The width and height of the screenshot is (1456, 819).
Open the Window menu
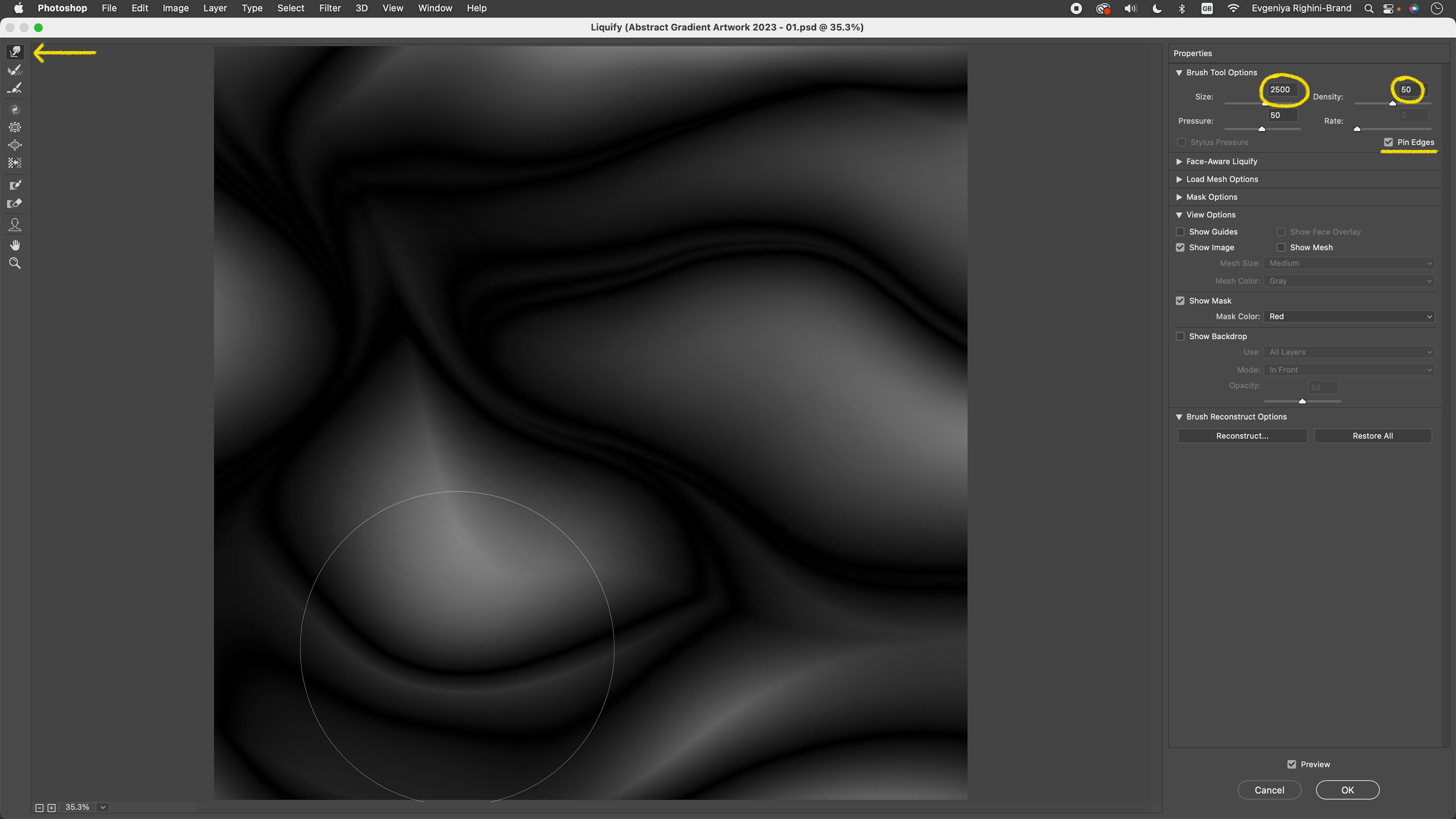[x=434, y=8]
